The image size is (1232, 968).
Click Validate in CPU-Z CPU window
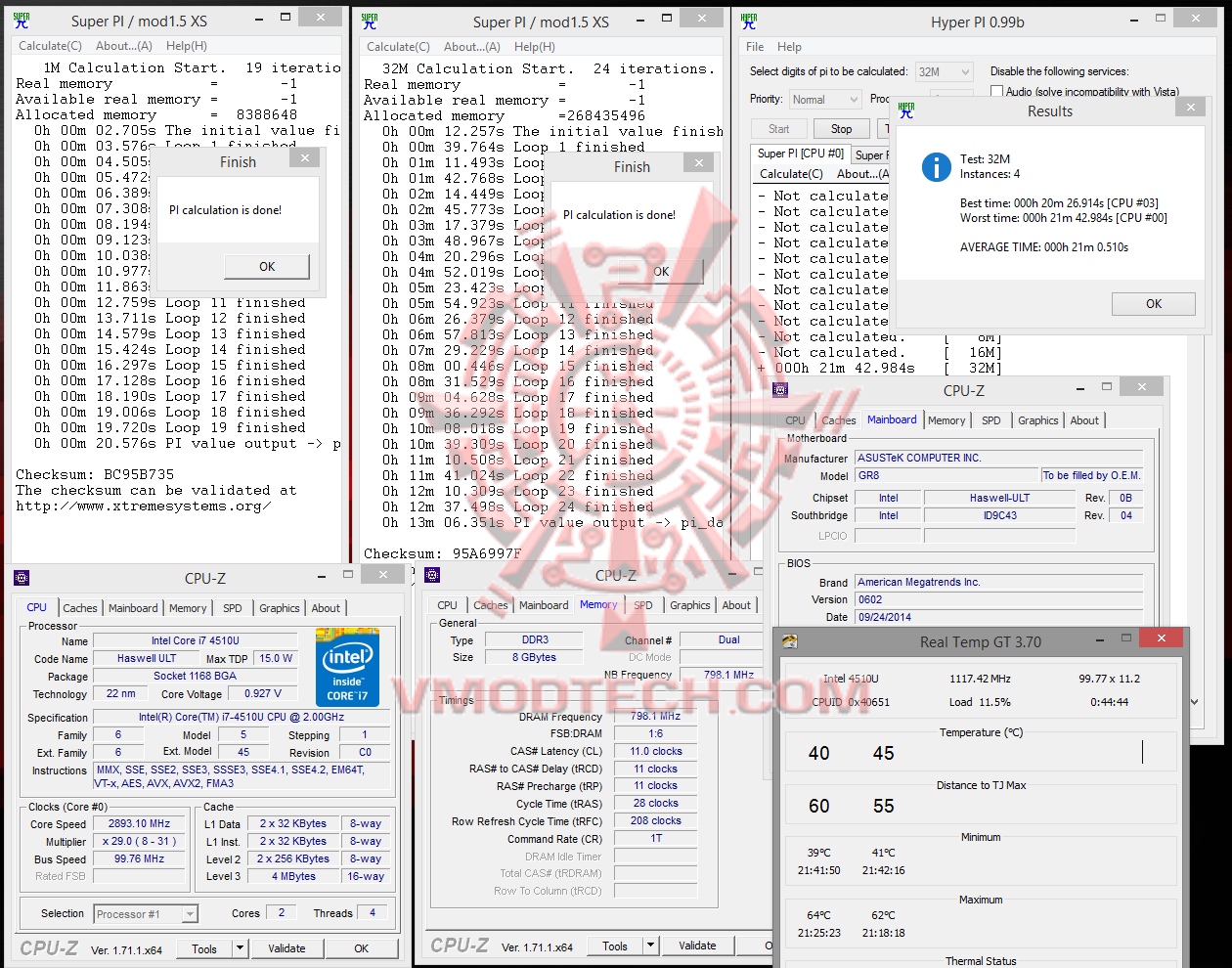pyautogui.click(x=286, y=947)
